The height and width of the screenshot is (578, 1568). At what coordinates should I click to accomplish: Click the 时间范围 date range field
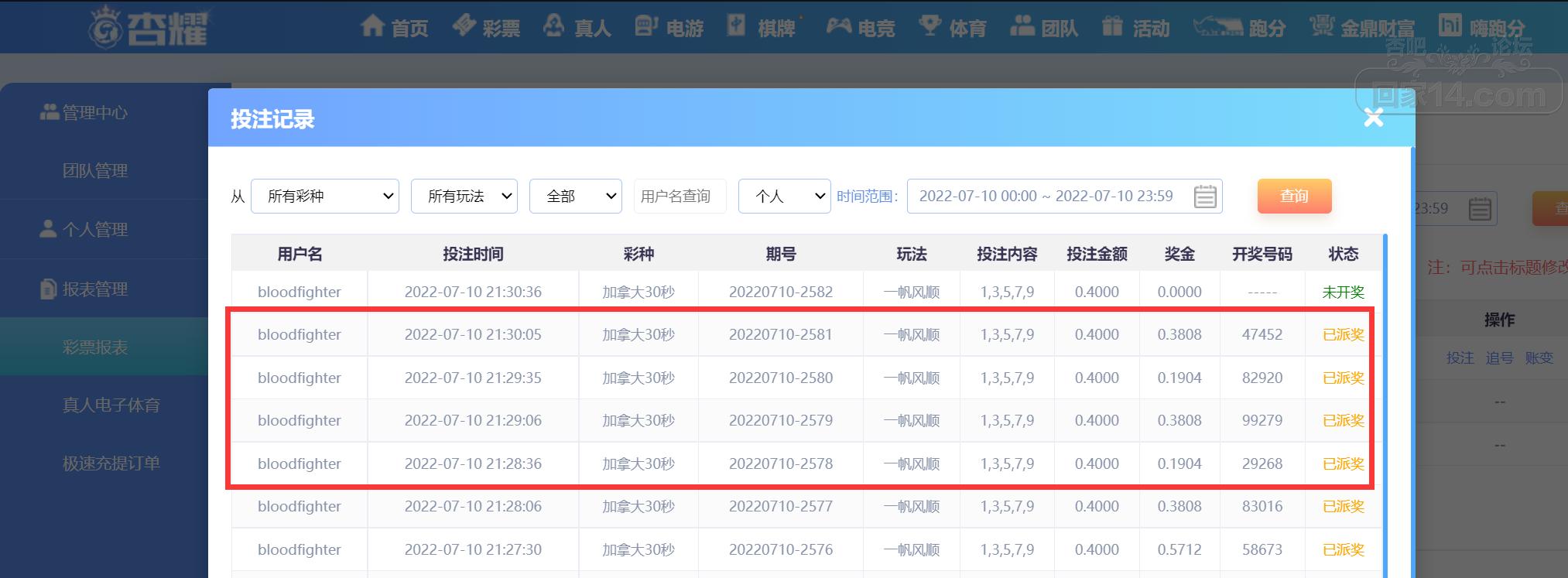1065,197
